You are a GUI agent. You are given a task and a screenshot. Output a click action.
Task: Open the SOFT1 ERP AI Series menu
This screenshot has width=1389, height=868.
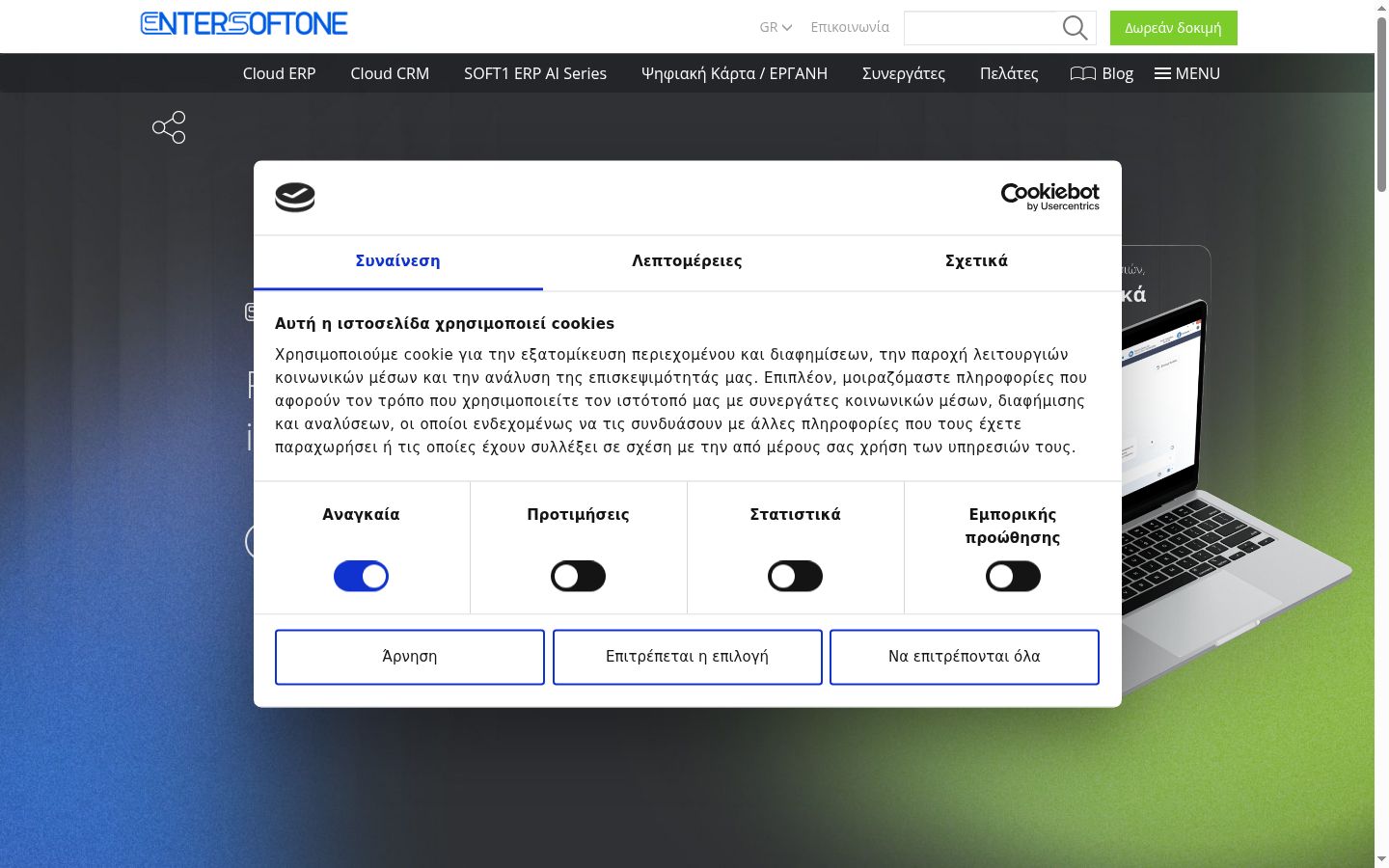tap(535, 73)
